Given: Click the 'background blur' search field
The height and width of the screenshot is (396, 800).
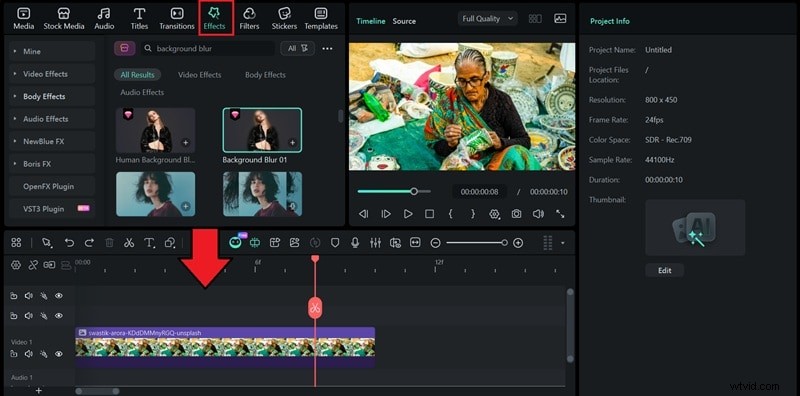Looking at the screenshot, I should coord(207,48).
